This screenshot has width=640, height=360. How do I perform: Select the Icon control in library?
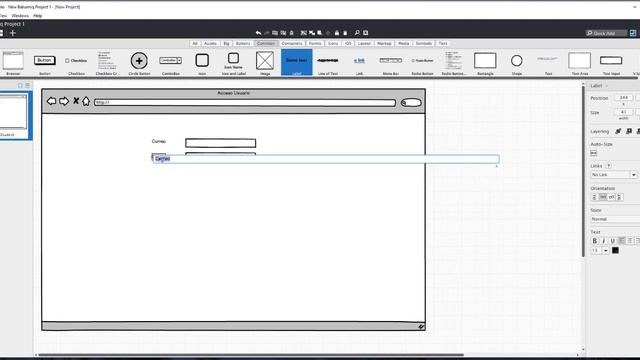tap(202, 63)
